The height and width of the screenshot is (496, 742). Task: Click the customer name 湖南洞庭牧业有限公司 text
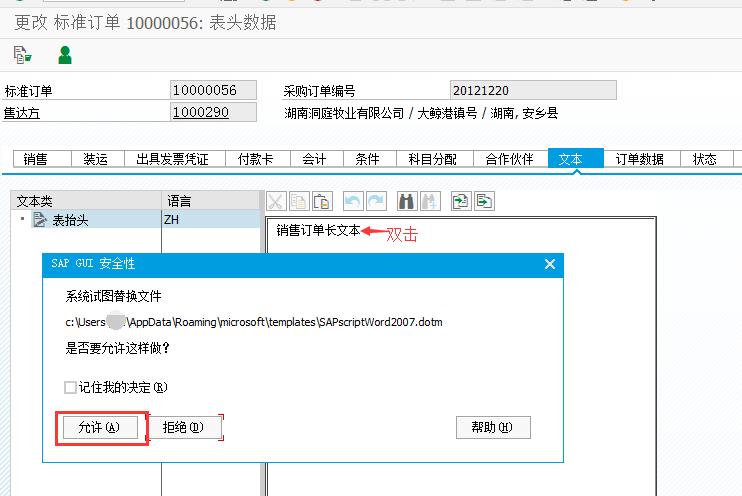click(x=344, y=113)
